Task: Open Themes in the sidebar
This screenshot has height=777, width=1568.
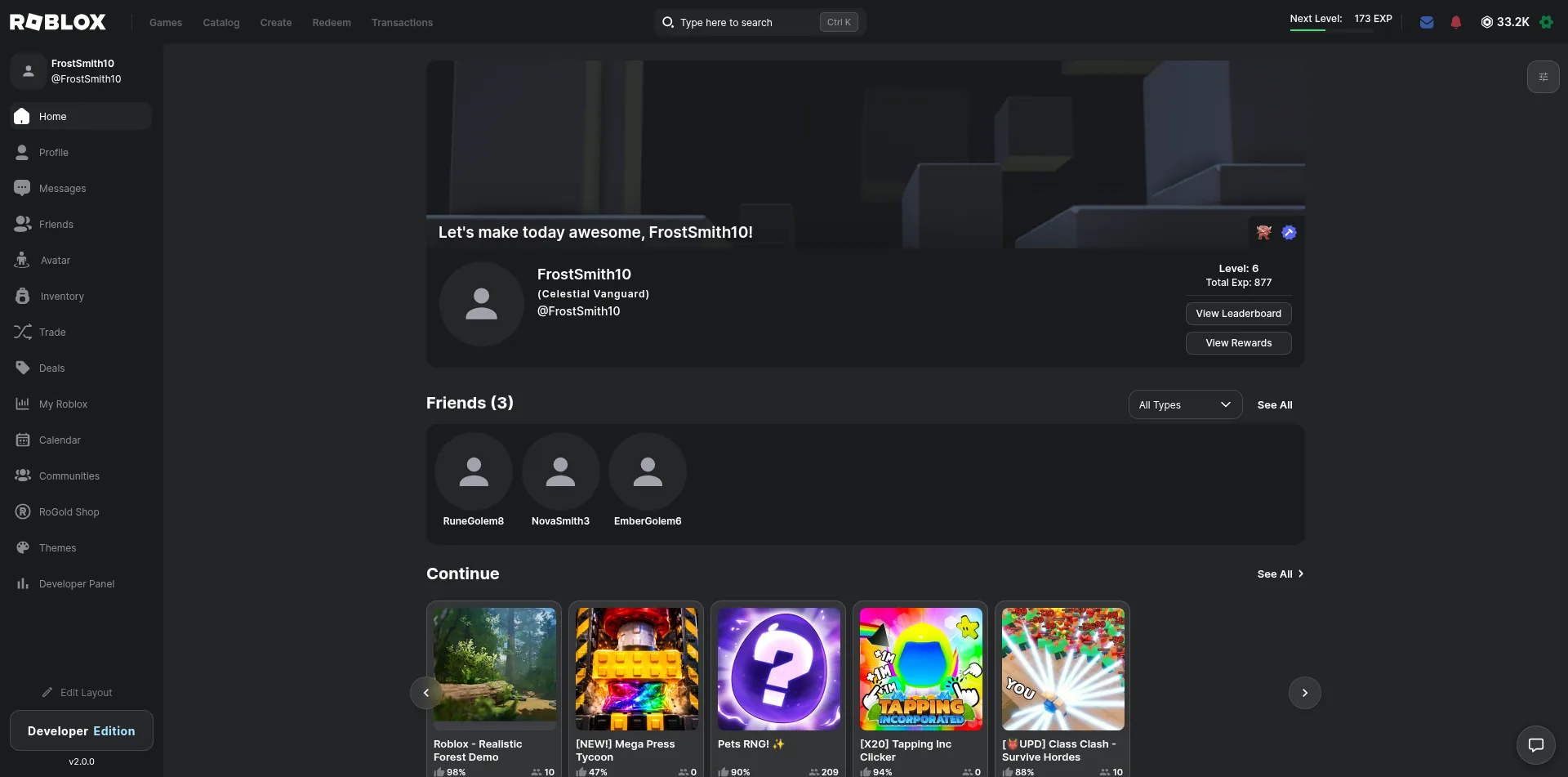Action: click(x=81, y=547)
